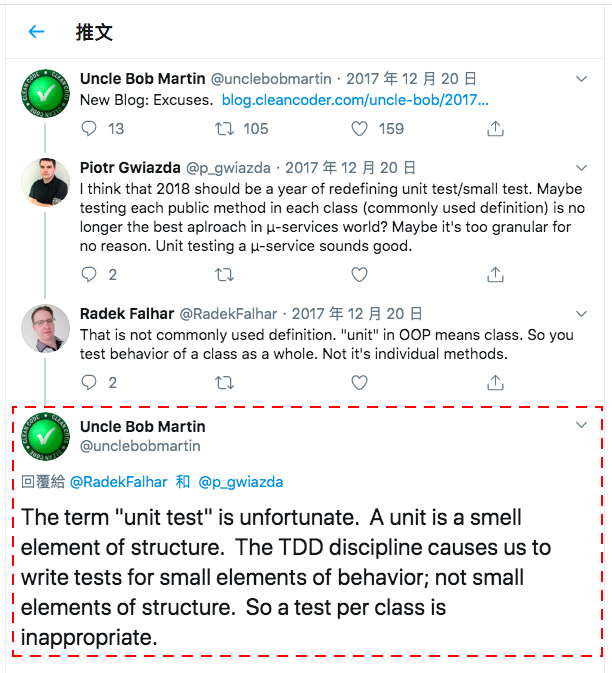Open the @p_gwiazda mention in the reply line
Viewport: 612px width, 673px height.
click(x=241, y=482)
